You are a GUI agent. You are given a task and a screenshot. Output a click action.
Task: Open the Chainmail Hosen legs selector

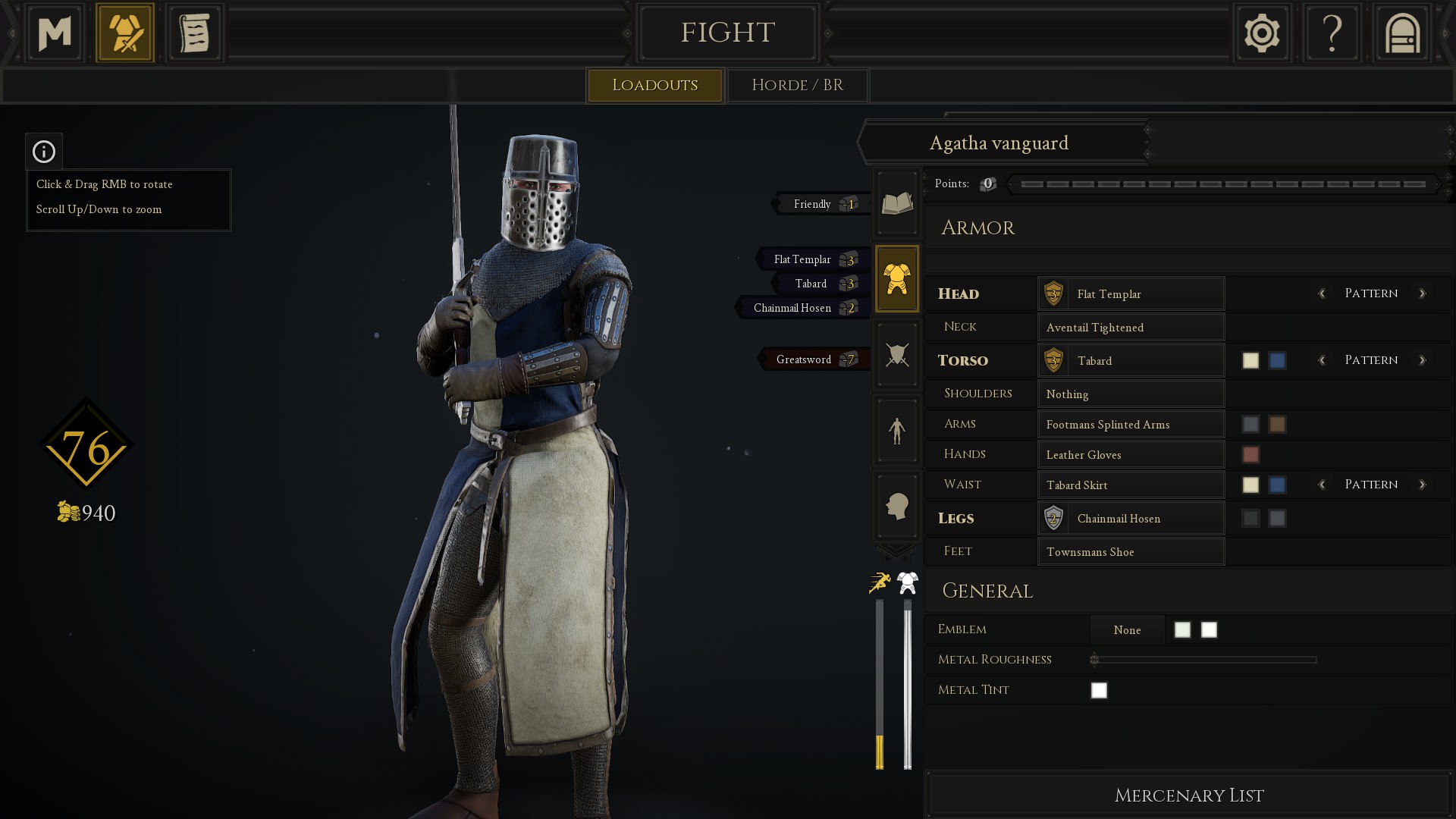pyautogui.click(x=1131, y=518)
